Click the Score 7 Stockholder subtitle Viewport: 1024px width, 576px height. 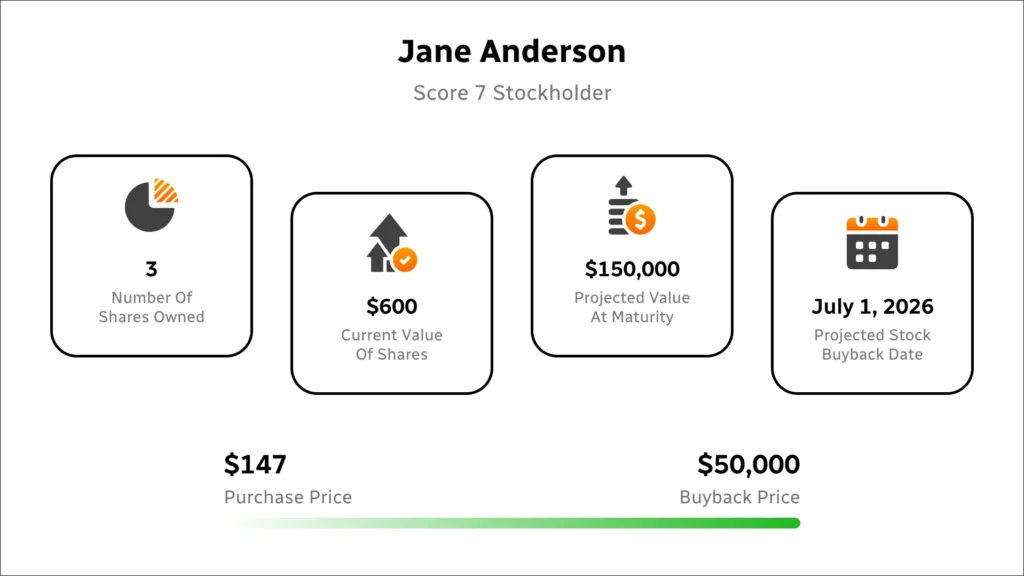click(512, 93)
